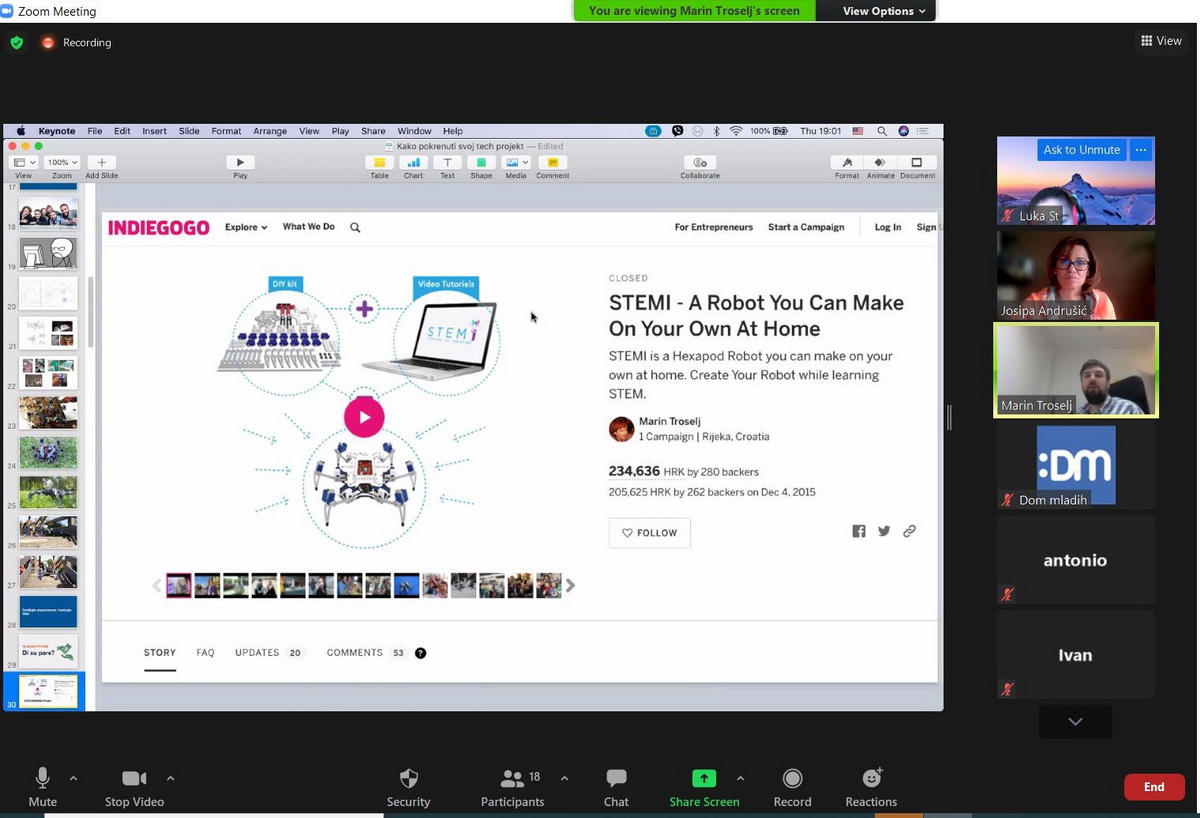Ask Luka to unmute
The height and width of the screenshot is (818, 1200).
1081,150
